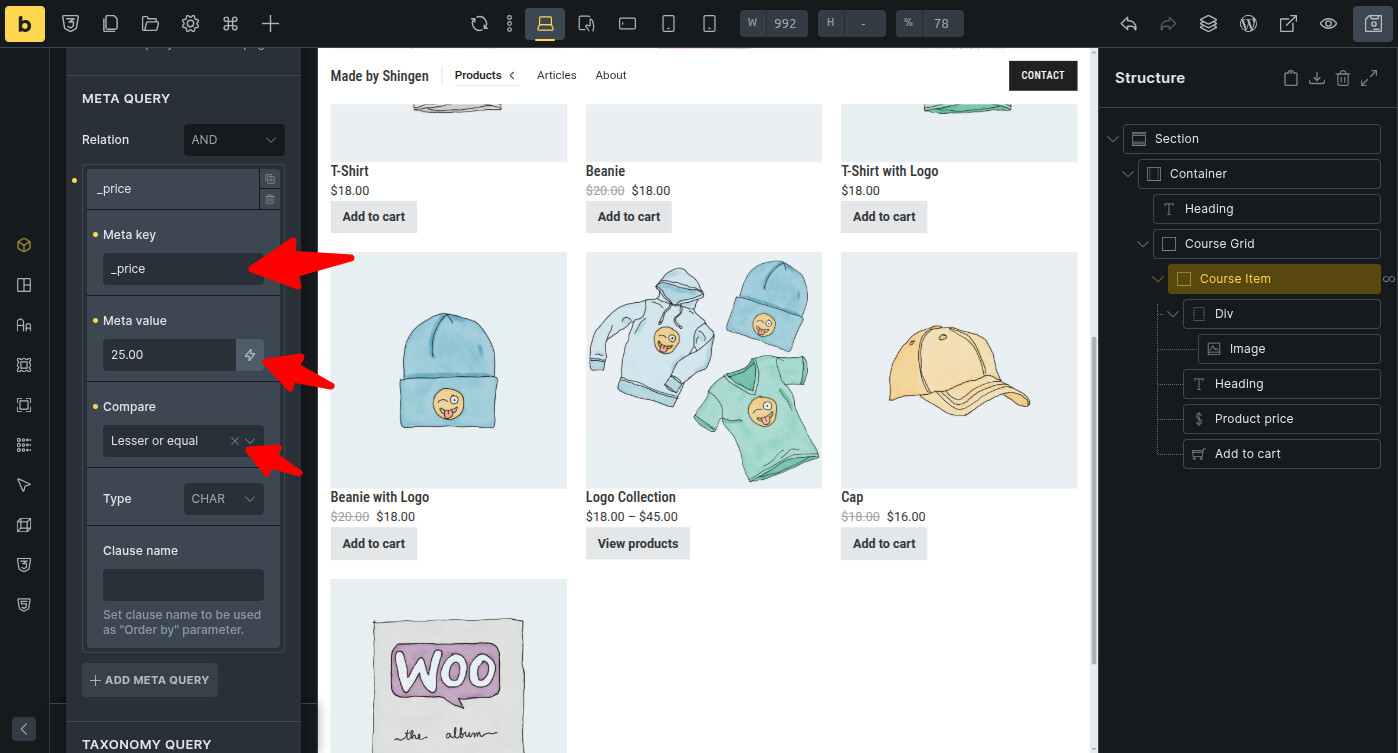Viewport: 1398px width, 753px height.
Task: Click the Logo Collection product image
Action: click(x=704, y=370)
